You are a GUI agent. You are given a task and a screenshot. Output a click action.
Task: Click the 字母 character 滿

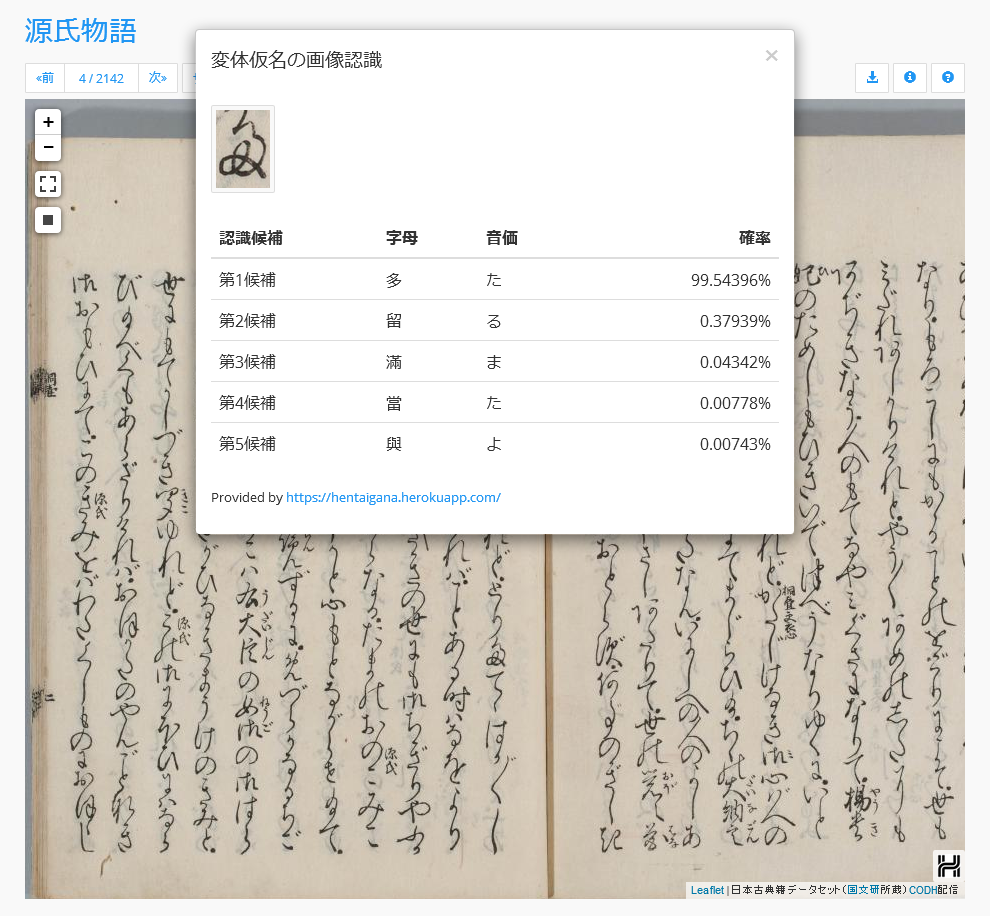(x=394, y=362)
